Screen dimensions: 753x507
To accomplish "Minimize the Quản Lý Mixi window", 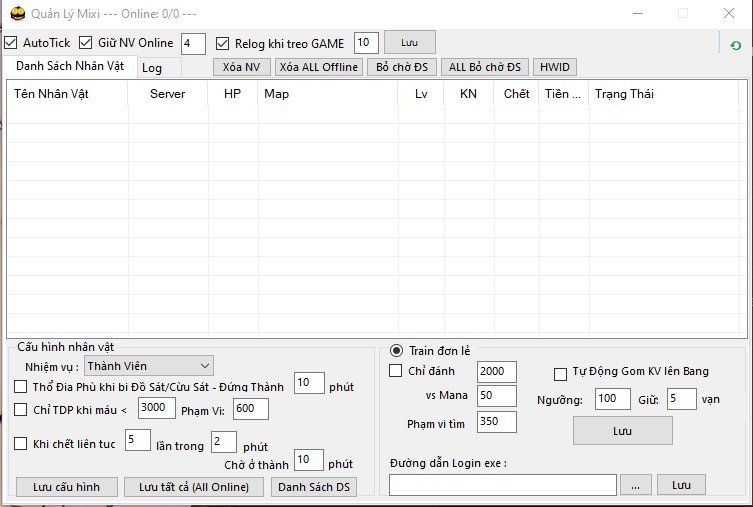I will 638,13.
